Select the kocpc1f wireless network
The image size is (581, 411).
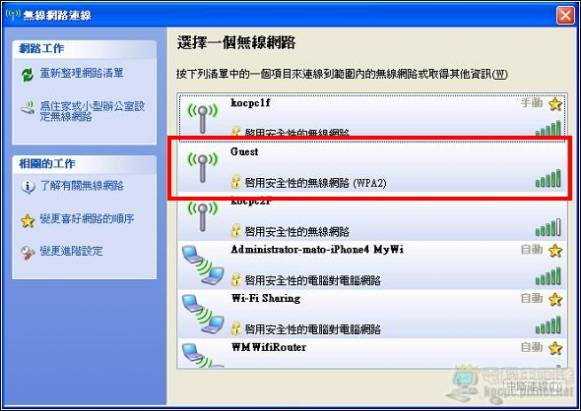pyautogui.click(x=372, y=115)
